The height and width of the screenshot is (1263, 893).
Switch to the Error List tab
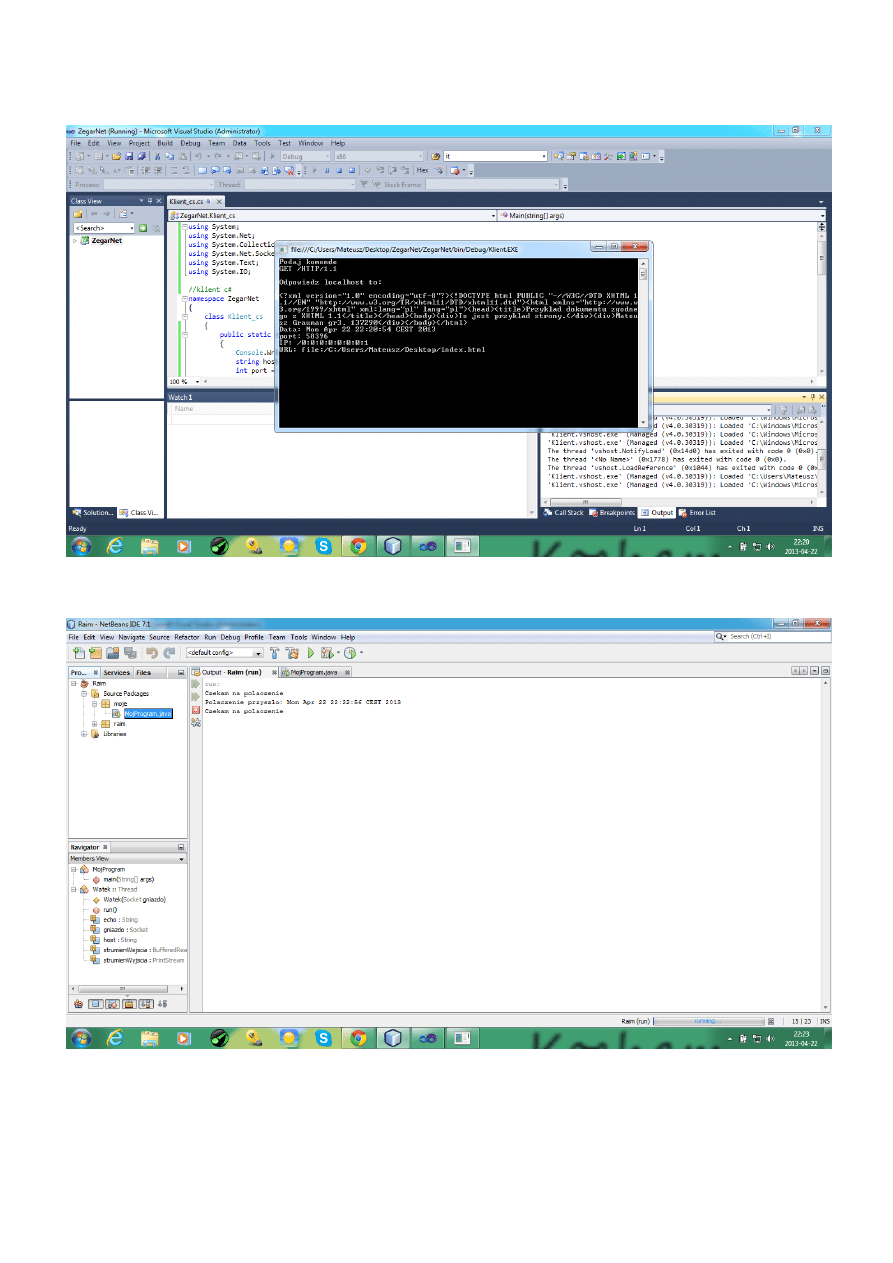click(x=701, y=513)
